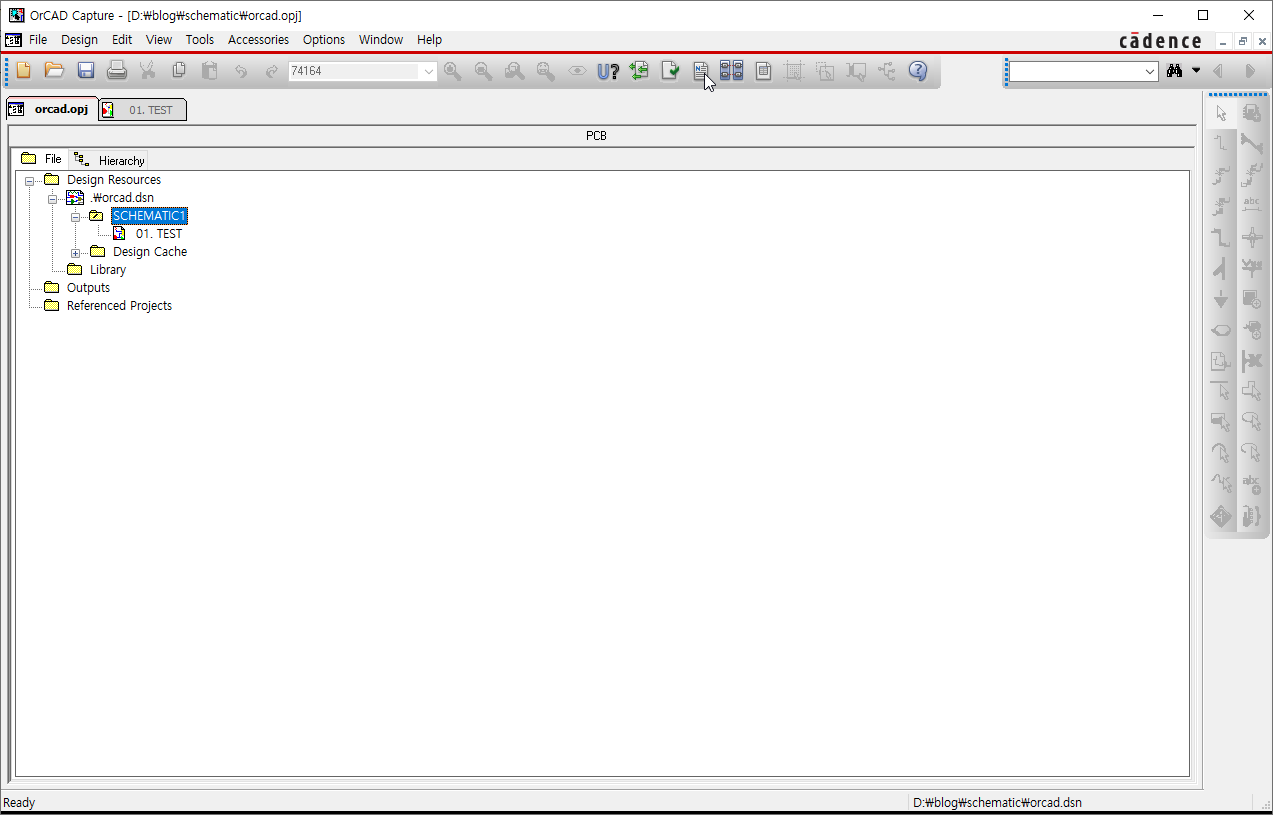1273x815 pixels.
Task: Run Design Rules Check from the toolbar
Action: point(670,70)
